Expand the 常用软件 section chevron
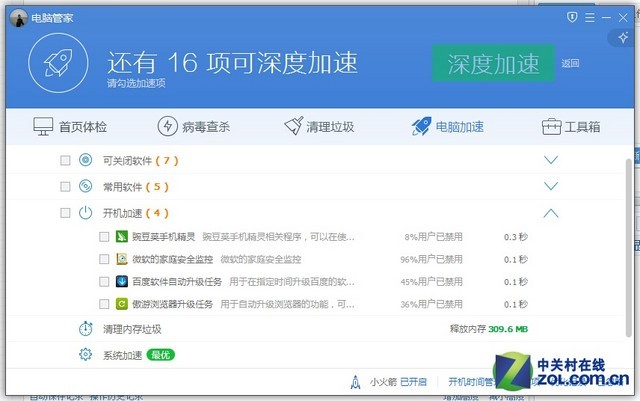Screen dimensions: 640x401 click(550, 186)
